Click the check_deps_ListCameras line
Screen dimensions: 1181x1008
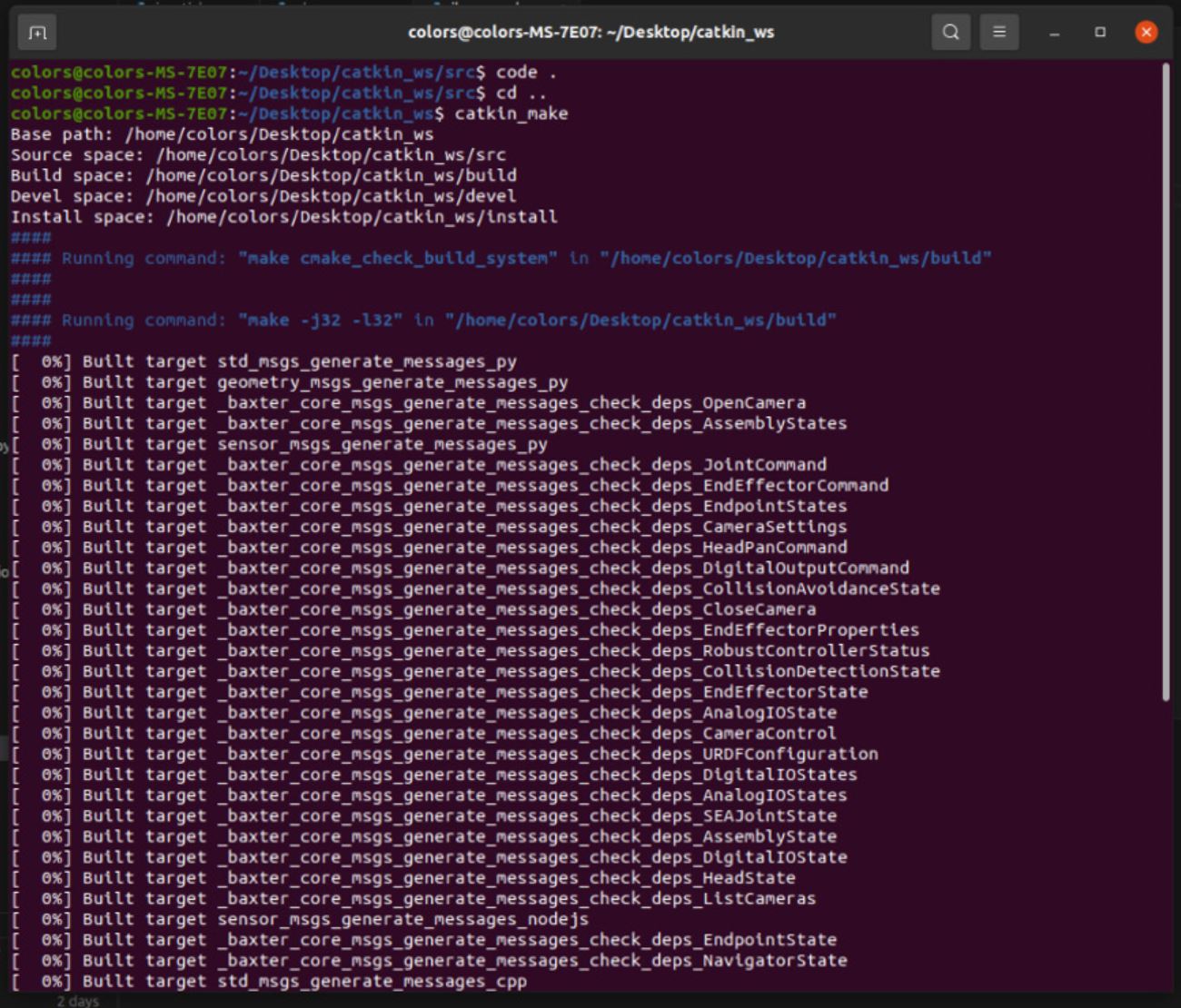coord(413,898)
